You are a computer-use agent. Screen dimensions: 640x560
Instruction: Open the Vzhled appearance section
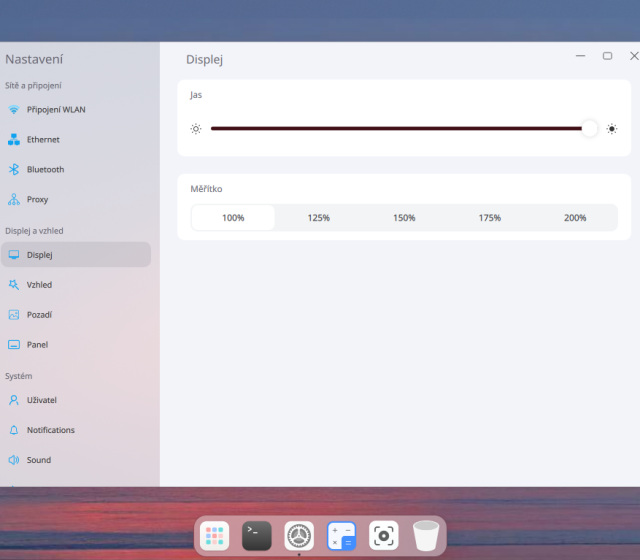pos(39,285)
